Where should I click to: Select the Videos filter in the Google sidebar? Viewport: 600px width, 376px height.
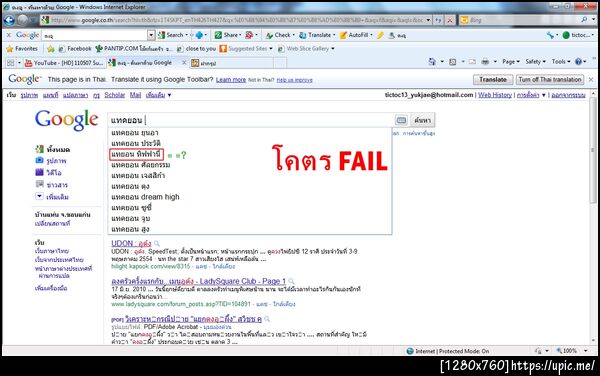point(49,173)
